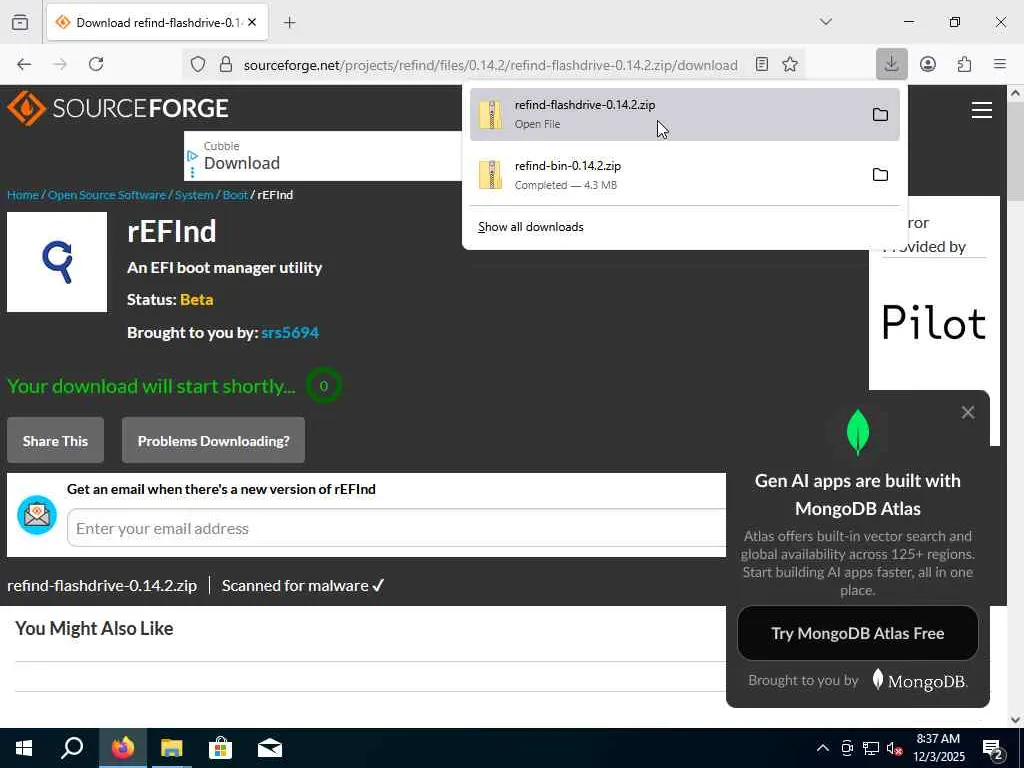Follow the Home breadcrumb link
The width and height of the screenshot is (1024, 768).
(x=23, y=195)
